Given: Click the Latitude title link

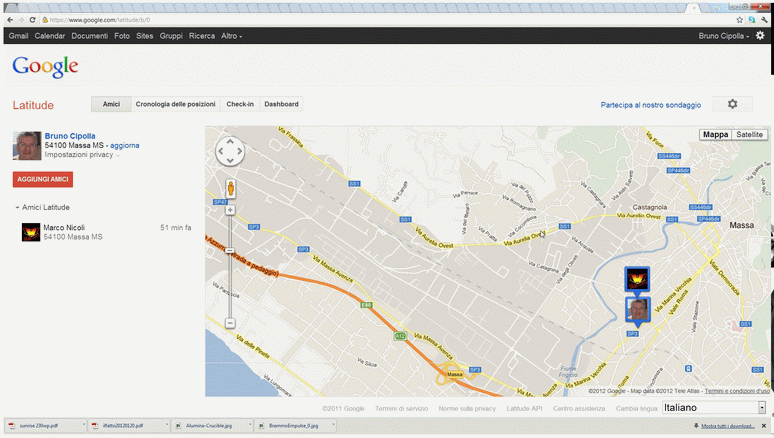Looking at the screenshot, I should click(33, 105).
